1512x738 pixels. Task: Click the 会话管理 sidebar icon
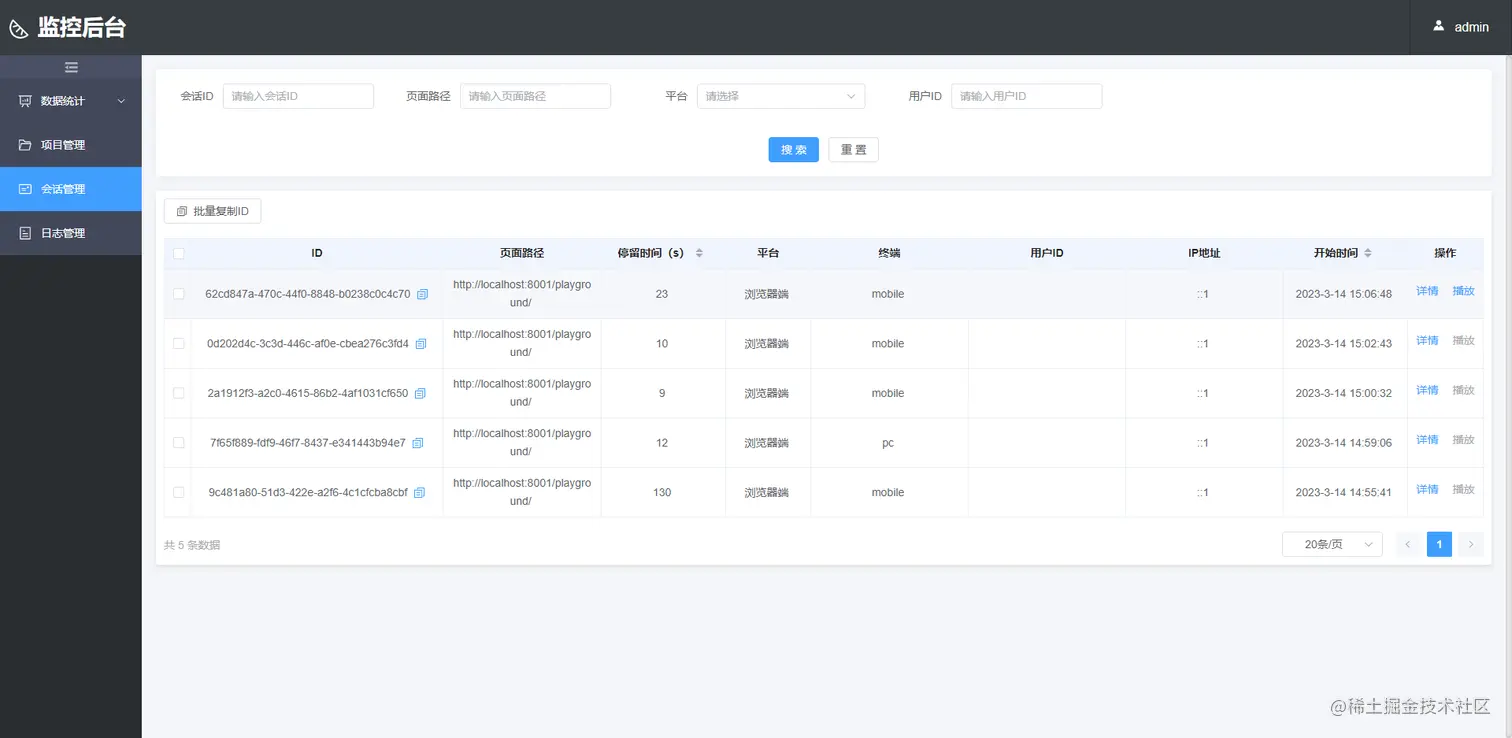point(25,189)
